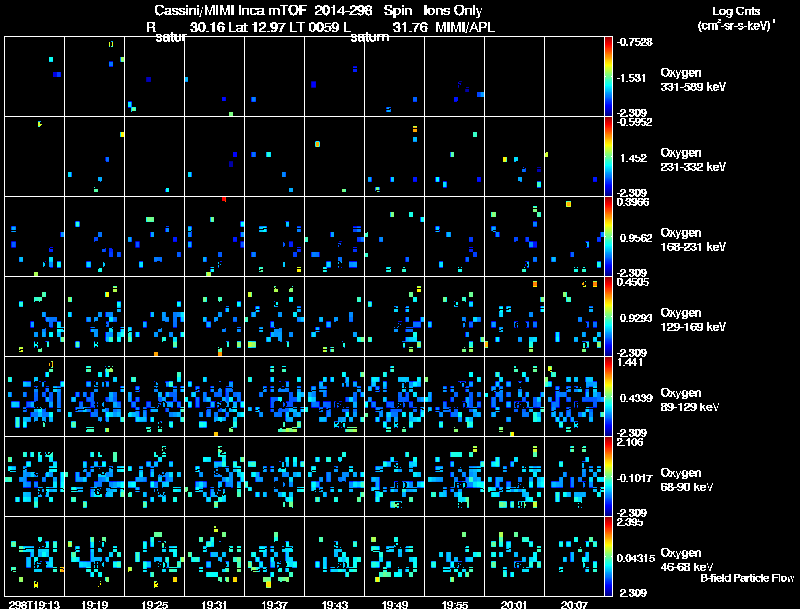Select the 19:31 time label on the axis
The height and width of the screenshot is (609, 800).
click(214, 603)
